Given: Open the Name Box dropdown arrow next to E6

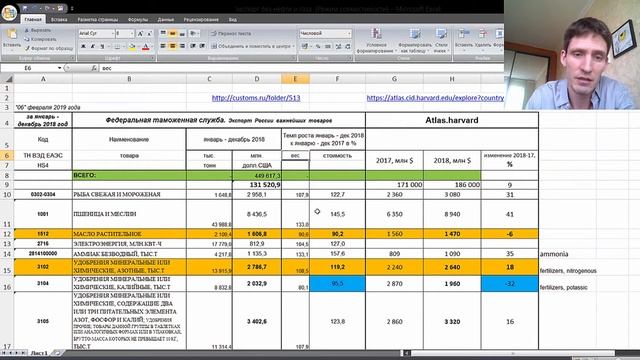Looking at the screenshot, I should [60, 68].
